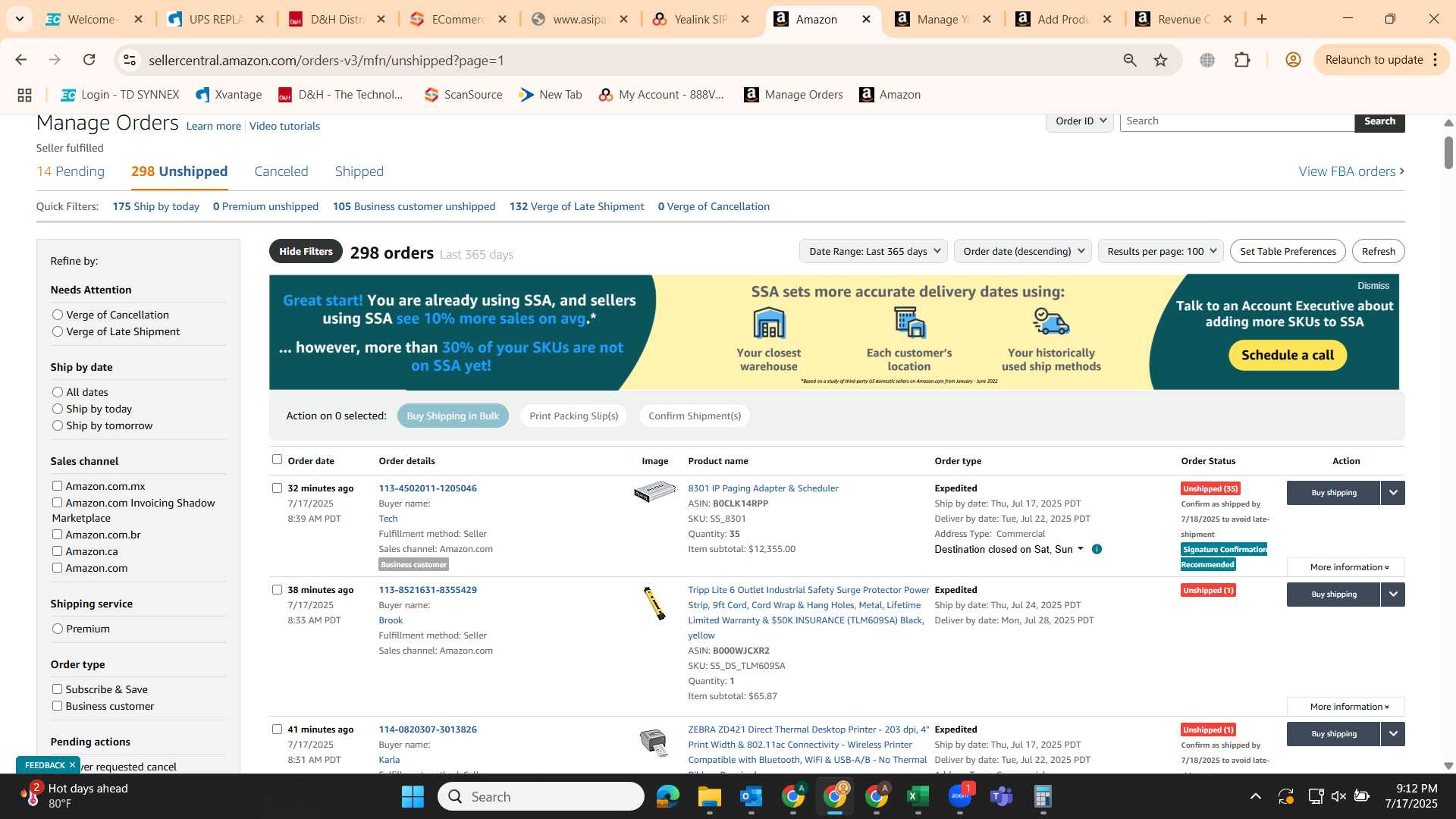Image resolution: width=1456 pixels, height=819 pixels.
Task: Click the Schedule a call button
Action: coord(1288,355)
